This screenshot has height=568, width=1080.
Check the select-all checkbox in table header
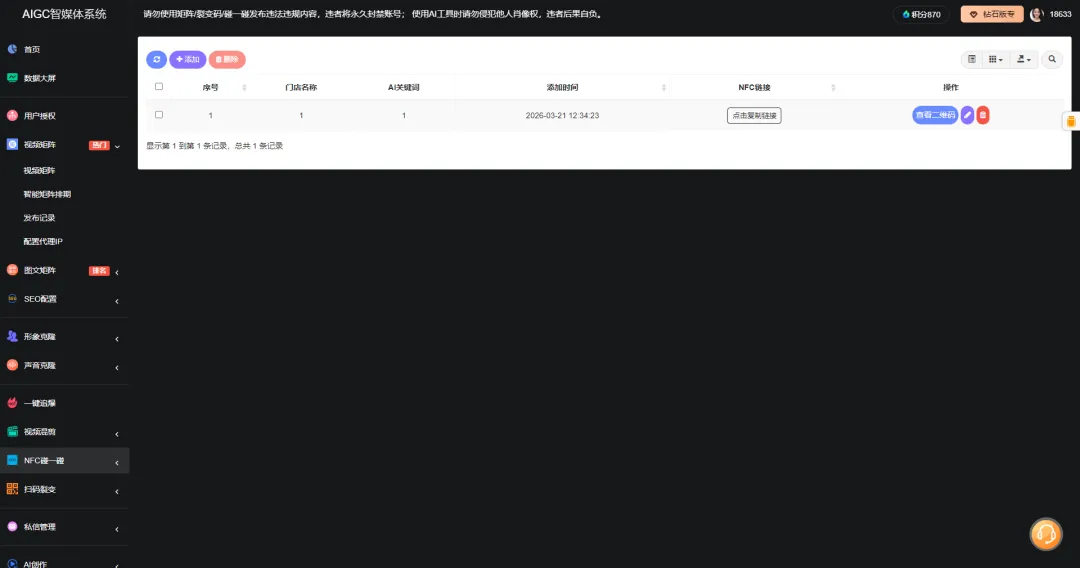coord(159,87)
